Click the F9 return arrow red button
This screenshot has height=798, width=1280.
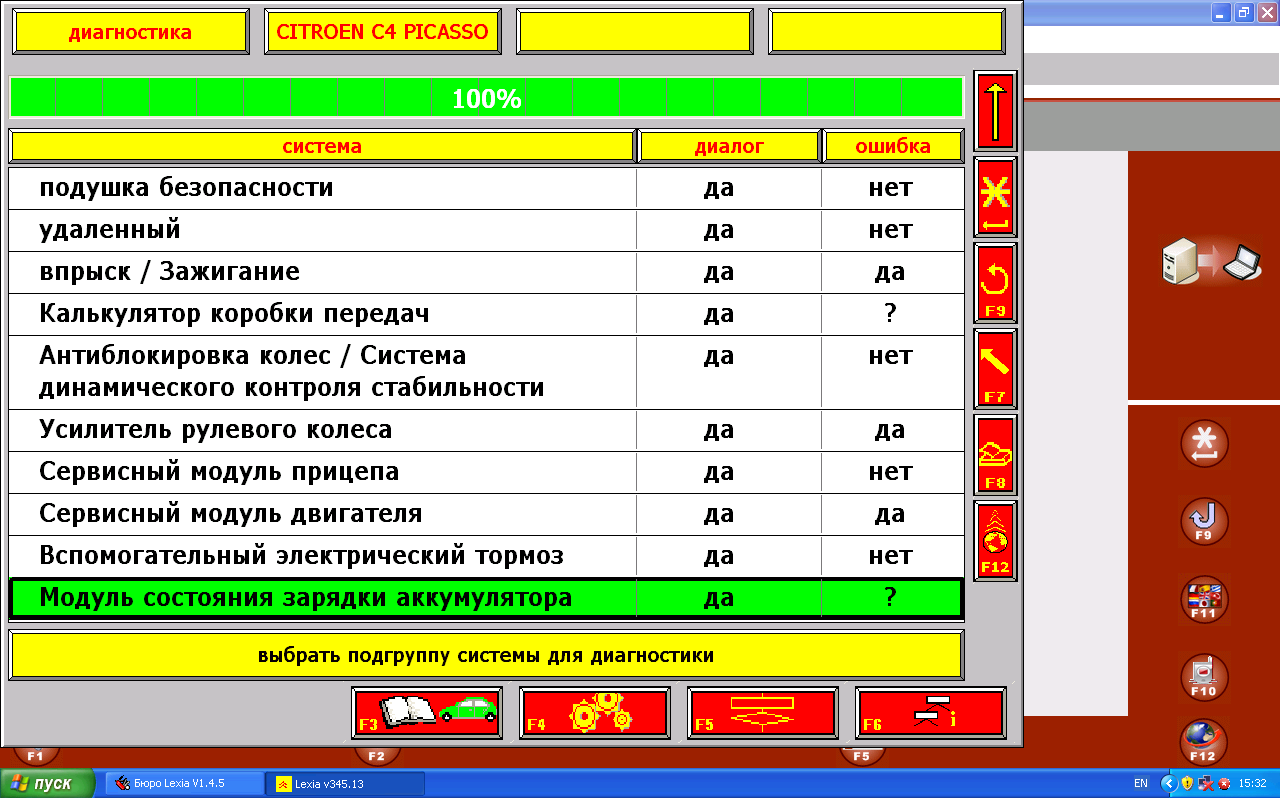(x=995, y=283)
